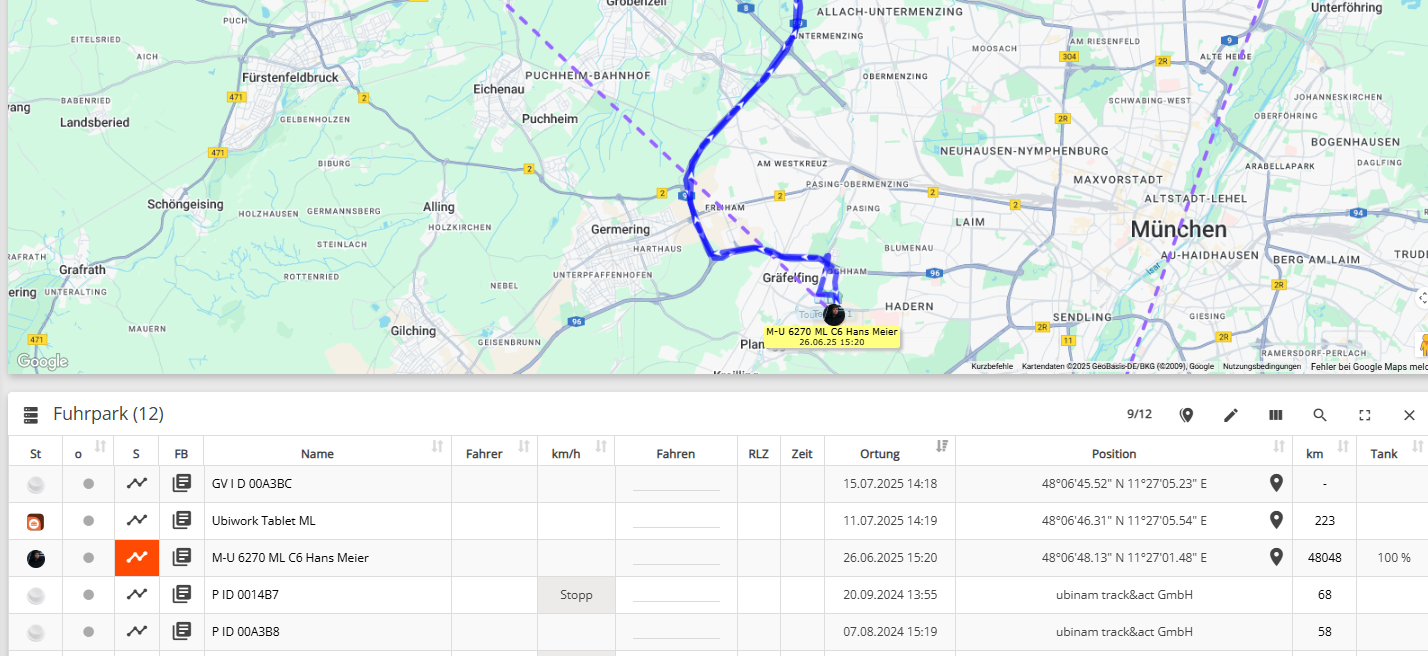Click the pencil edit icon in Fuhrpark toolbar
Viewport: 1428px width, 656px height.
point(1231,415)
